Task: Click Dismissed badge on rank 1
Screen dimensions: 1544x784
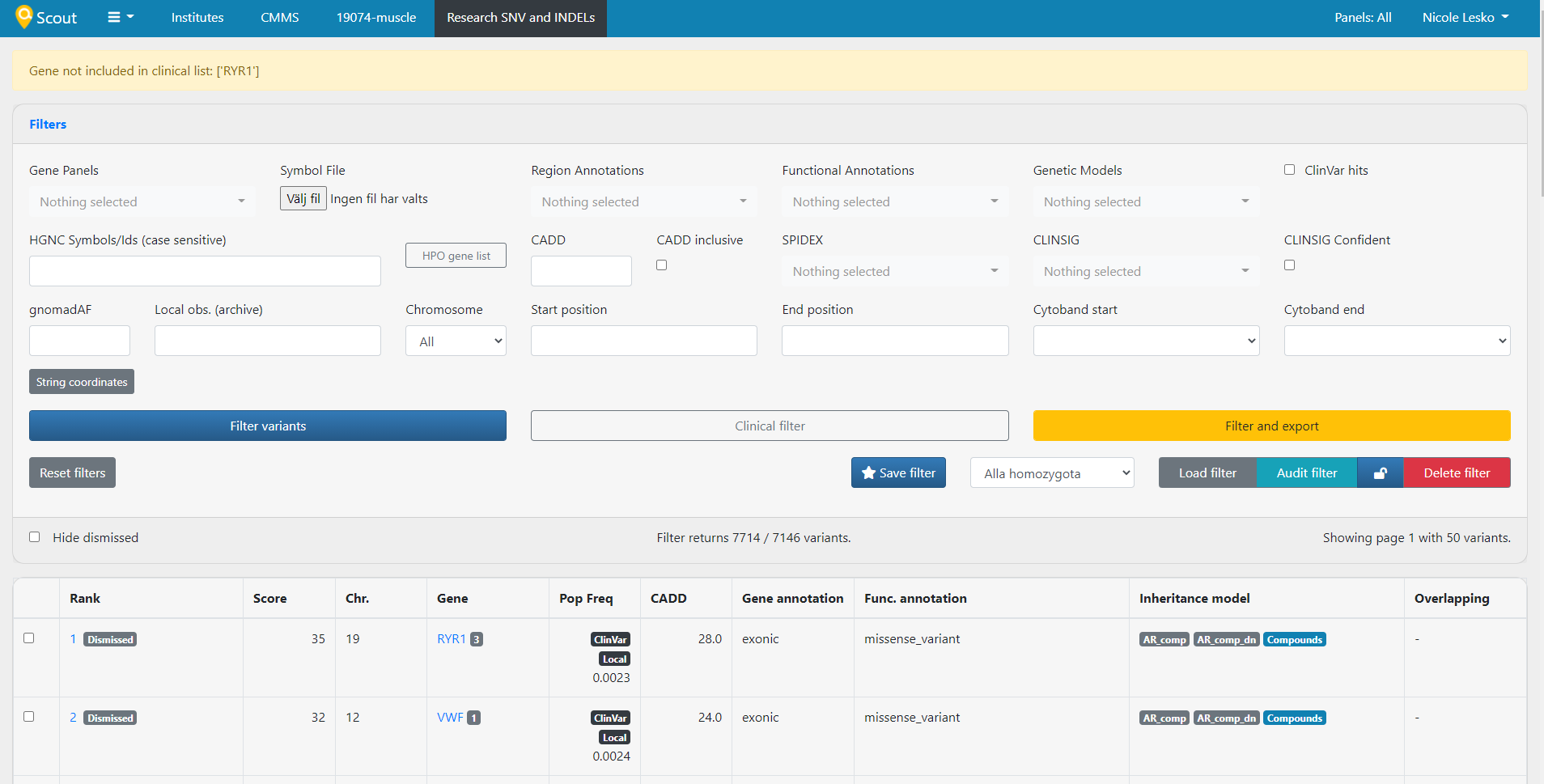Action: point(110,639)
